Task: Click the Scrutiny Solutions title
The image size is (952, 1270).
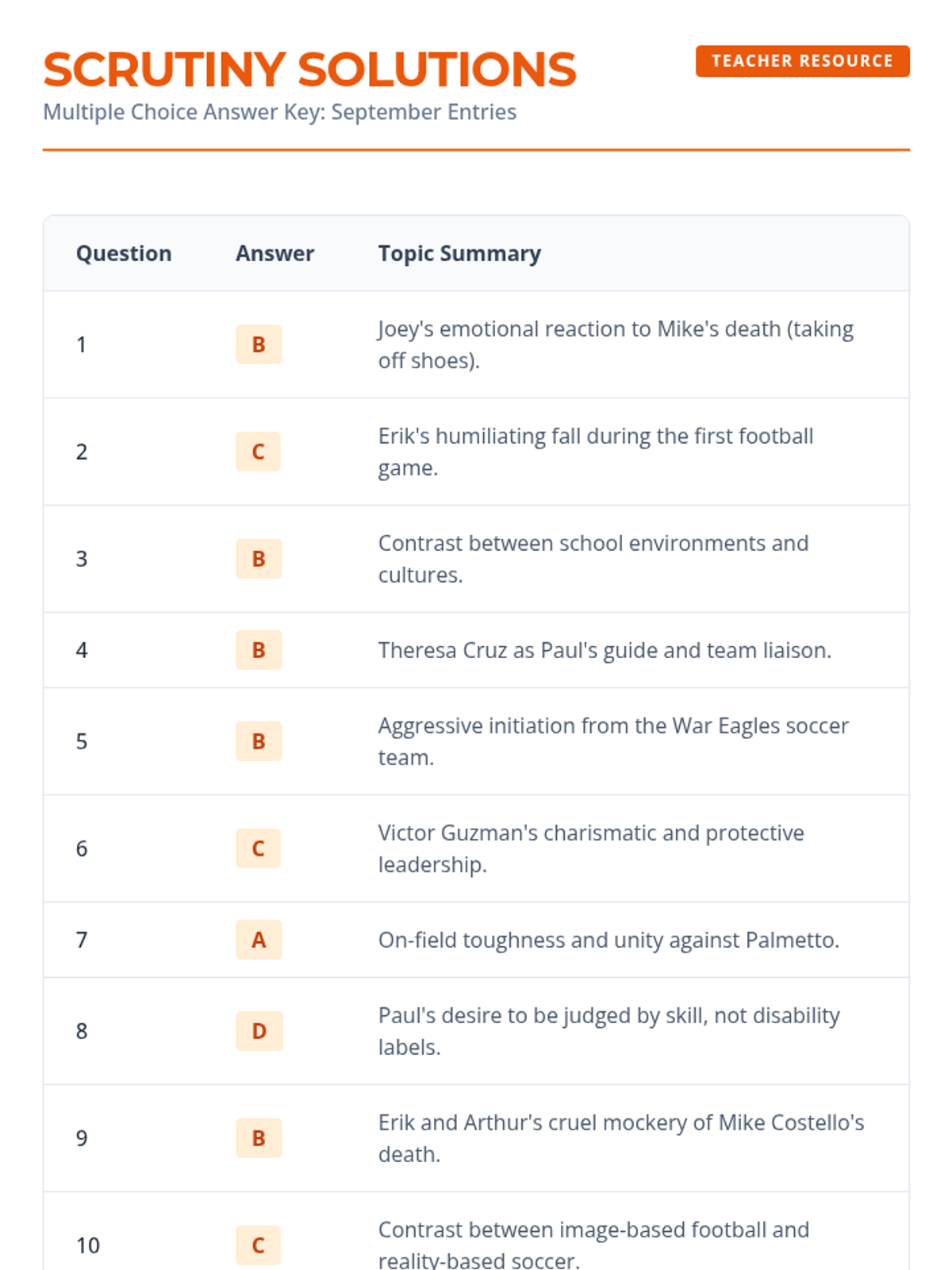Action: (309, 70)
